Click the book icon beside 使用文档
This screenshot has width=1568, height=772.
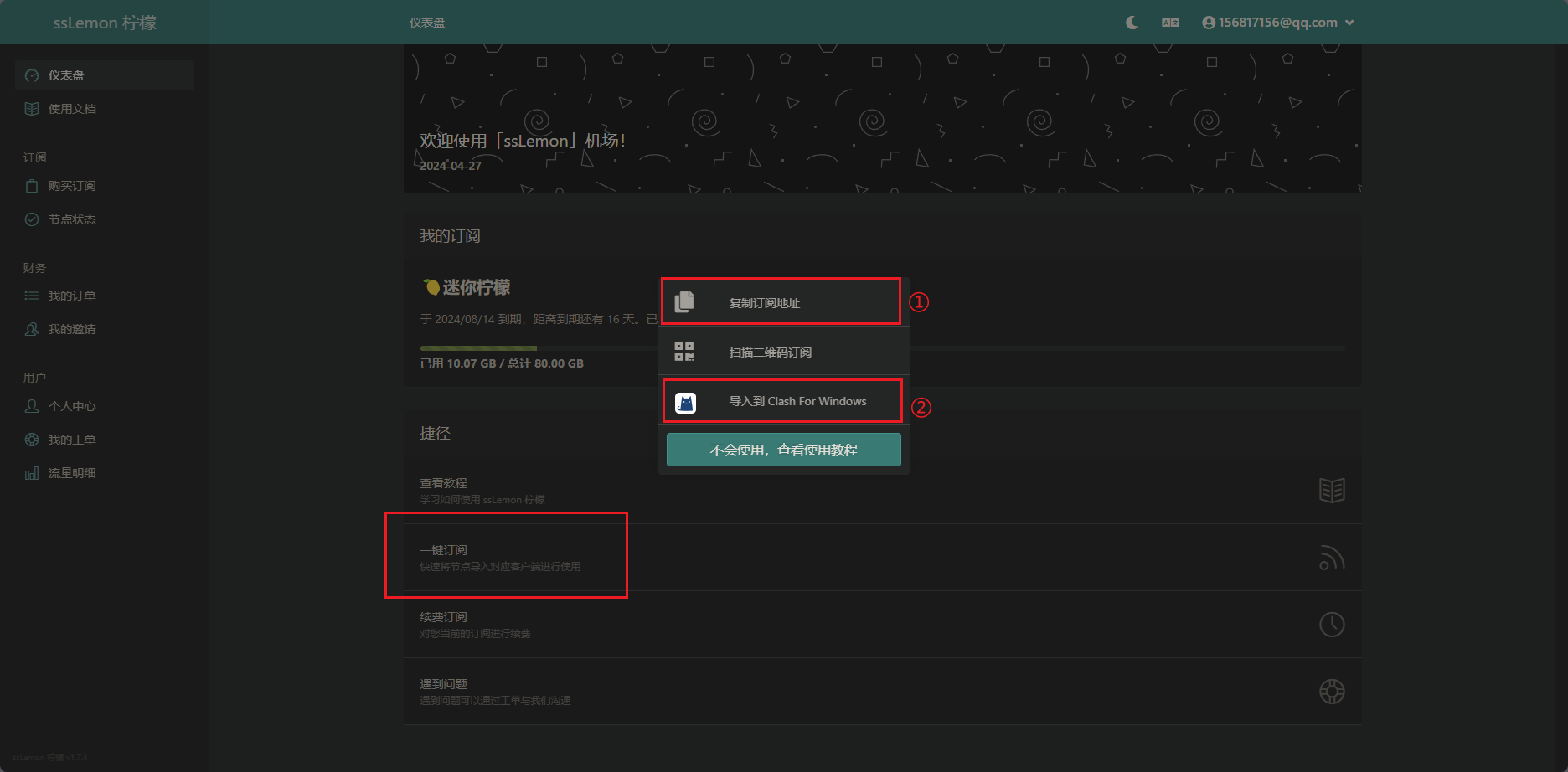point(32,109)
